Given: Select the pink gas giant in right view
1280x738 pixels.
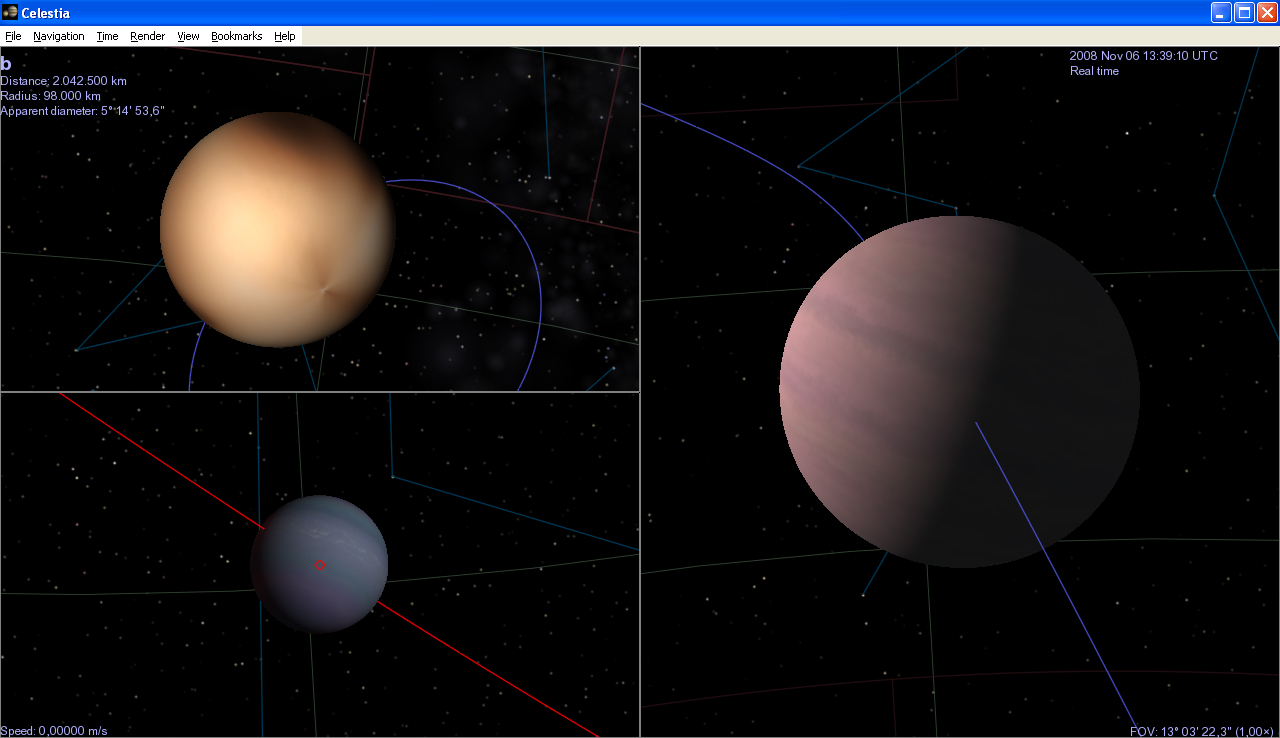Looking at the screenshot, I should point(958,391).
